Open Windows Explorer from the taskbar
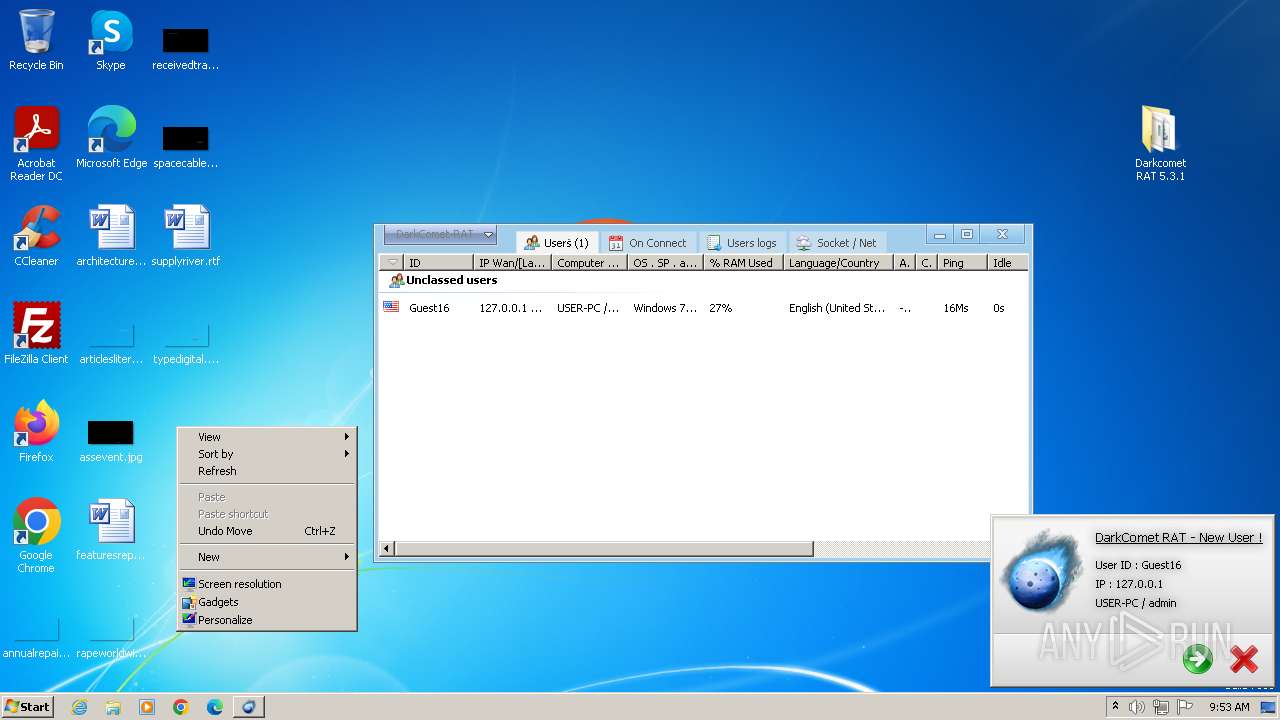The image size is (1280, 720). click(113, 707)
